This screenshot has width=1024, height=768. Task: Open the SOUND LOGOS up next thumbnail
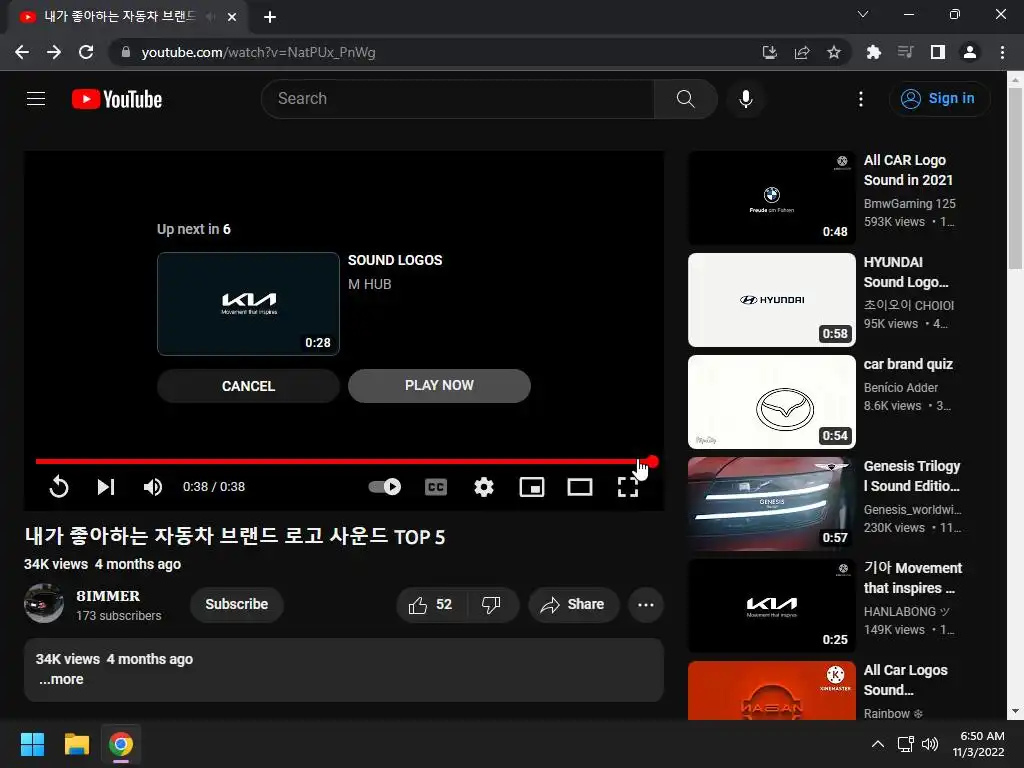tap(248, 304)
